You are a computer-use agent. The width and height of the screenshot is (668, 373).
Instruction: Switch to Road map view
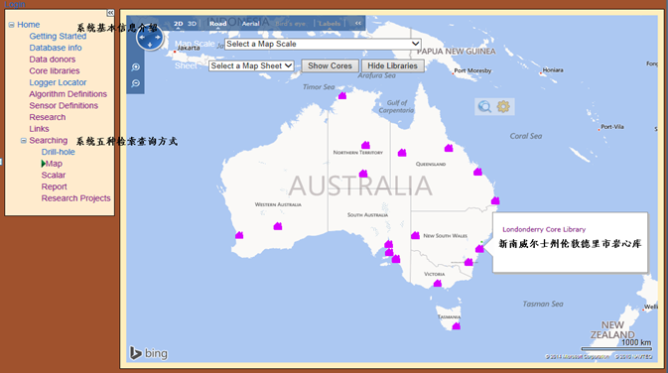click(x=218, y=24)
